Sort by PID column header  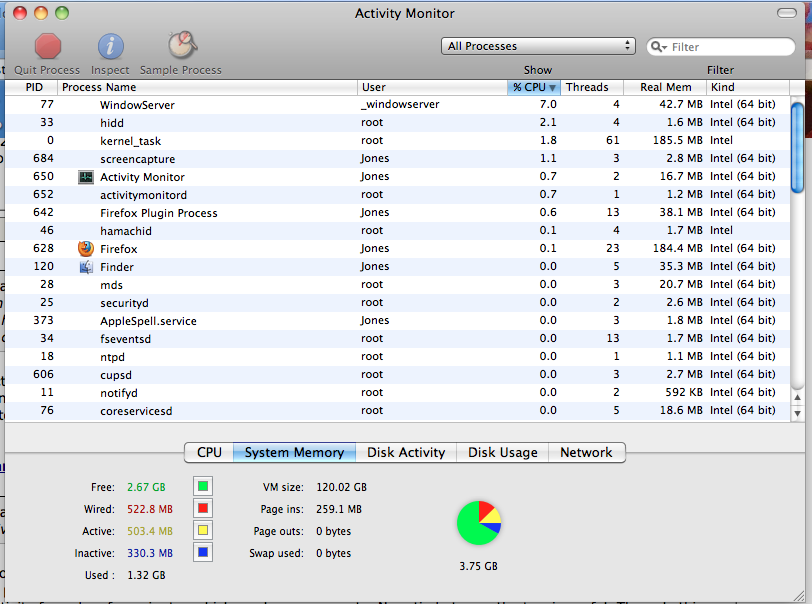tap(32, 87)
